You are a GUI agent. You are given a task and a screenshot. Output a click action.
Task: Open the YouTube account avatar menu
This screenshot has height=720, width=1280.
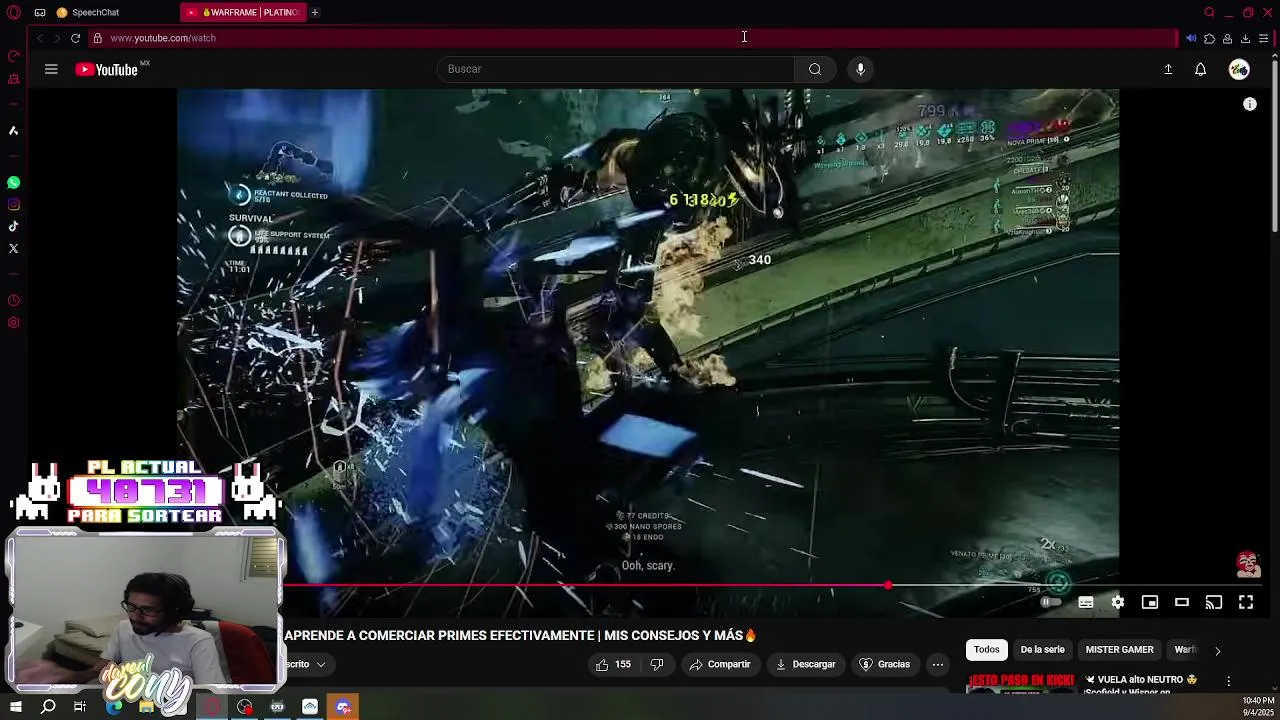click(x=1239, y=69)
